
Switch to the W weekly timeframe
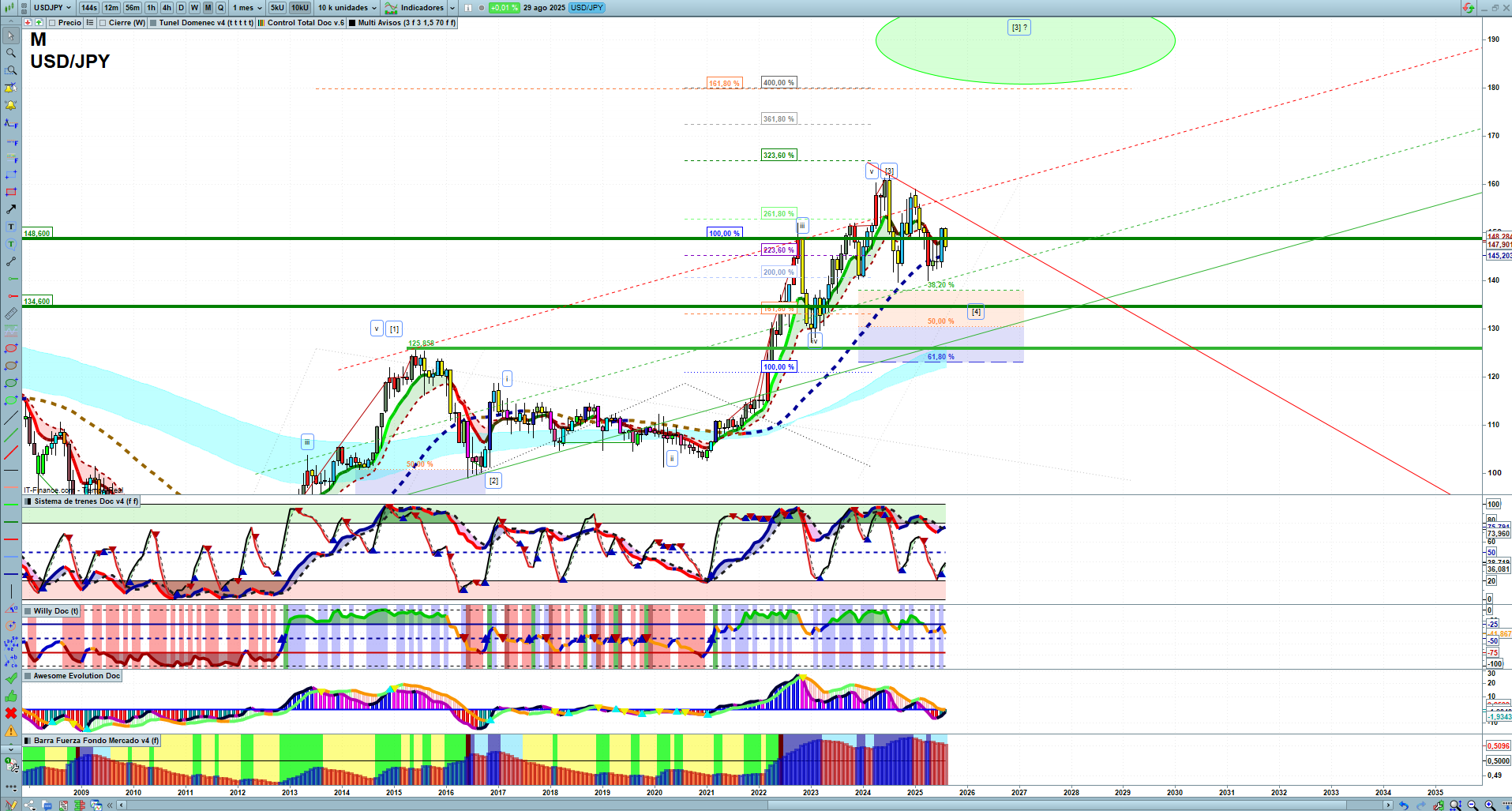tap(194, 8)
